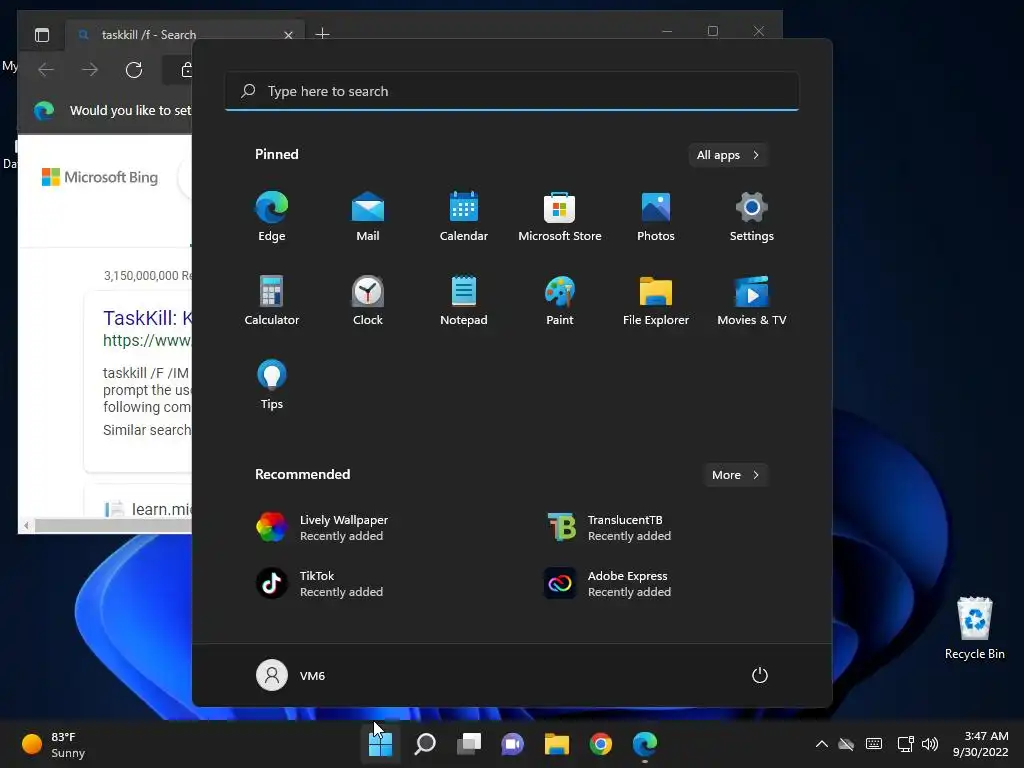Open the Paint app
The width and height of the screenshot is (1024, 768).
click(560, 300)
